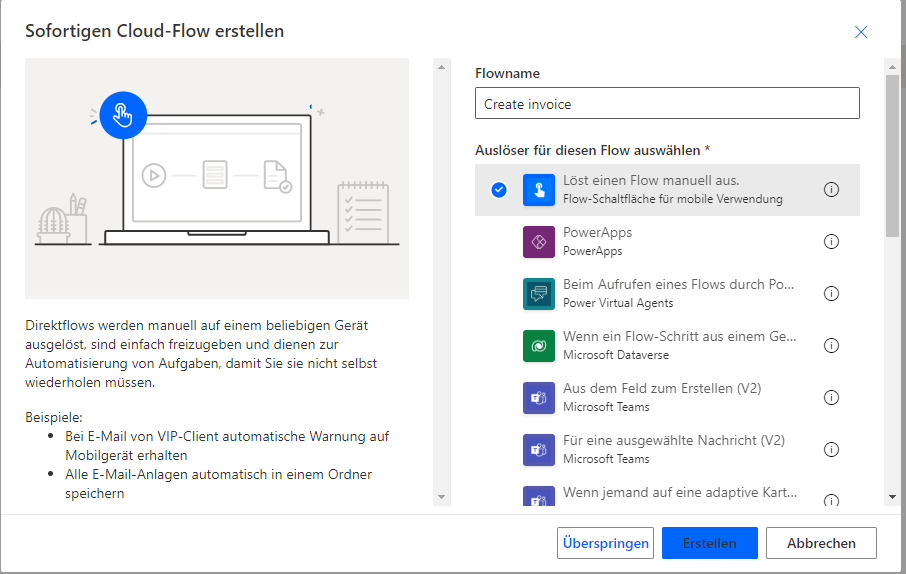Screen dimensions: 906x574
Task: Click the 'Flowname' label
Action: click(507, 73)
